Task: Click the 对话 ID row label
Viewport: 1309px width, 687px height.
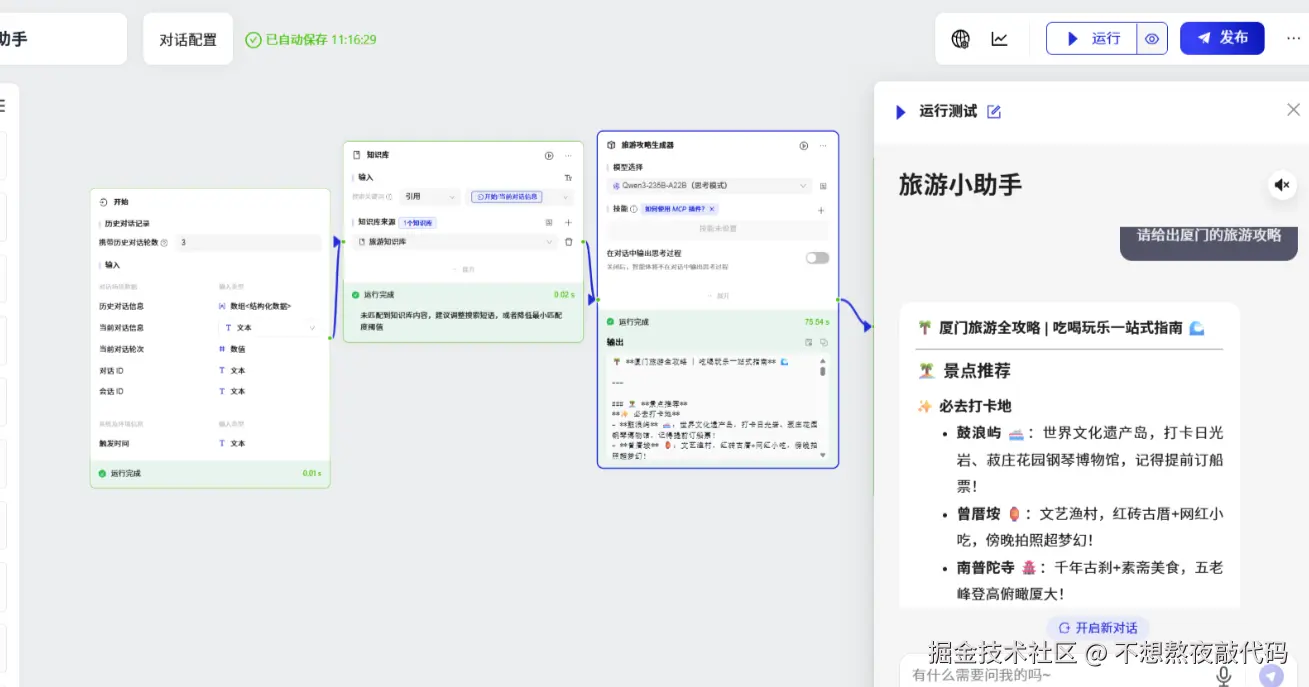Action: (x=111, y=370)
